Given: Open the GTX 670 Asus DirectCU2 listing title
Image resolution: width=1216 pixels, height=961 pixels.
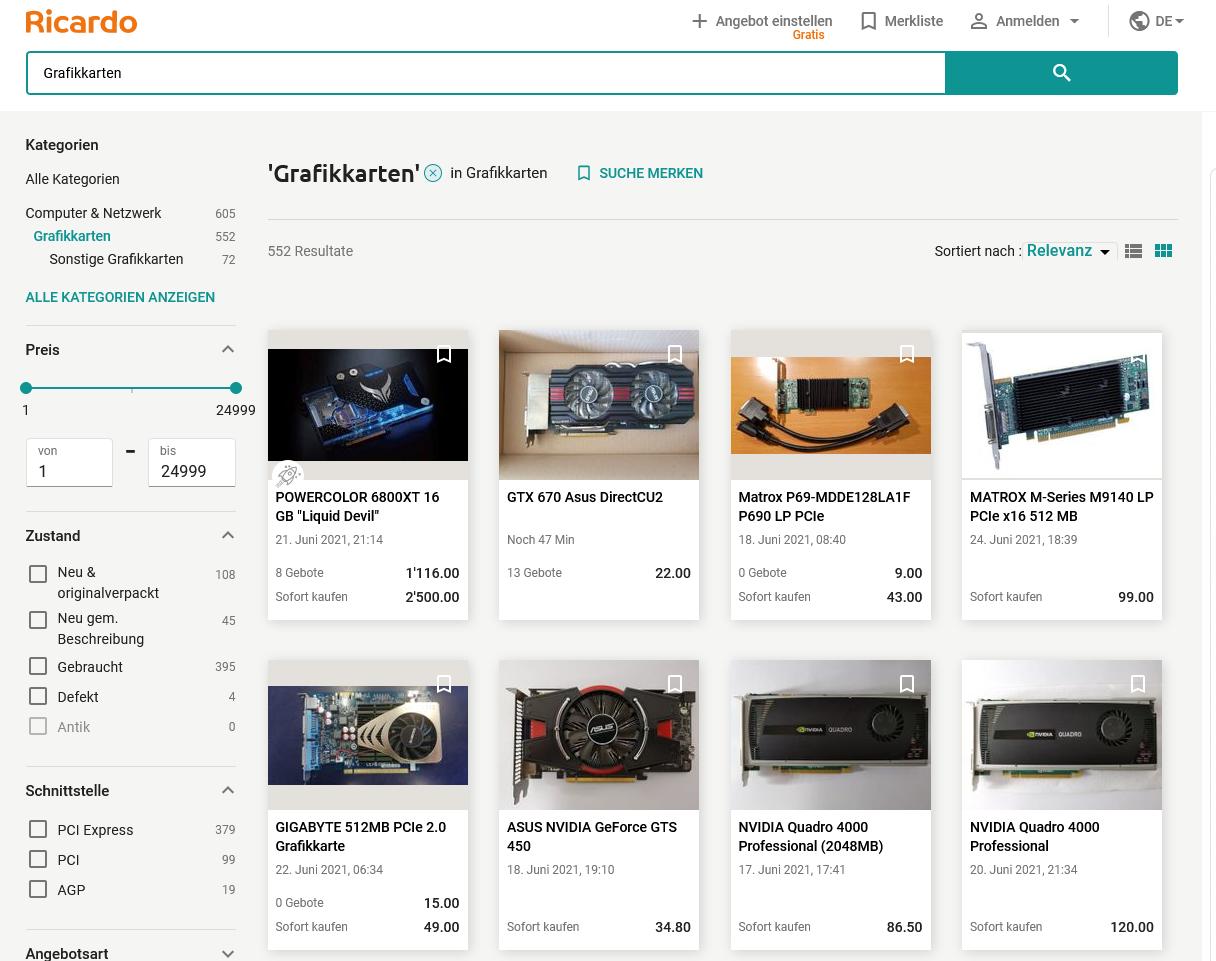Looking at the screenshot, I should [x=585, y=497].
